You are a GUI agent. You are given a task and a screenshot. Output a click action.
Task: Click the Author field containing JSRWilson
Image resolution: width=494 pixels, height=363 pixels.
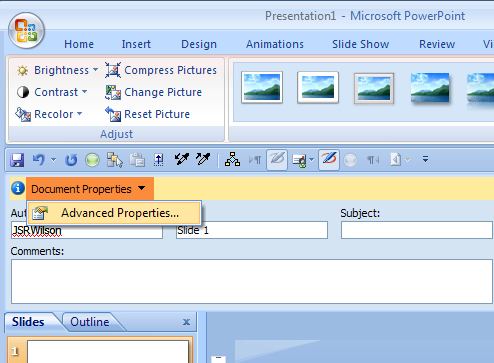click(x=87, y=230)
